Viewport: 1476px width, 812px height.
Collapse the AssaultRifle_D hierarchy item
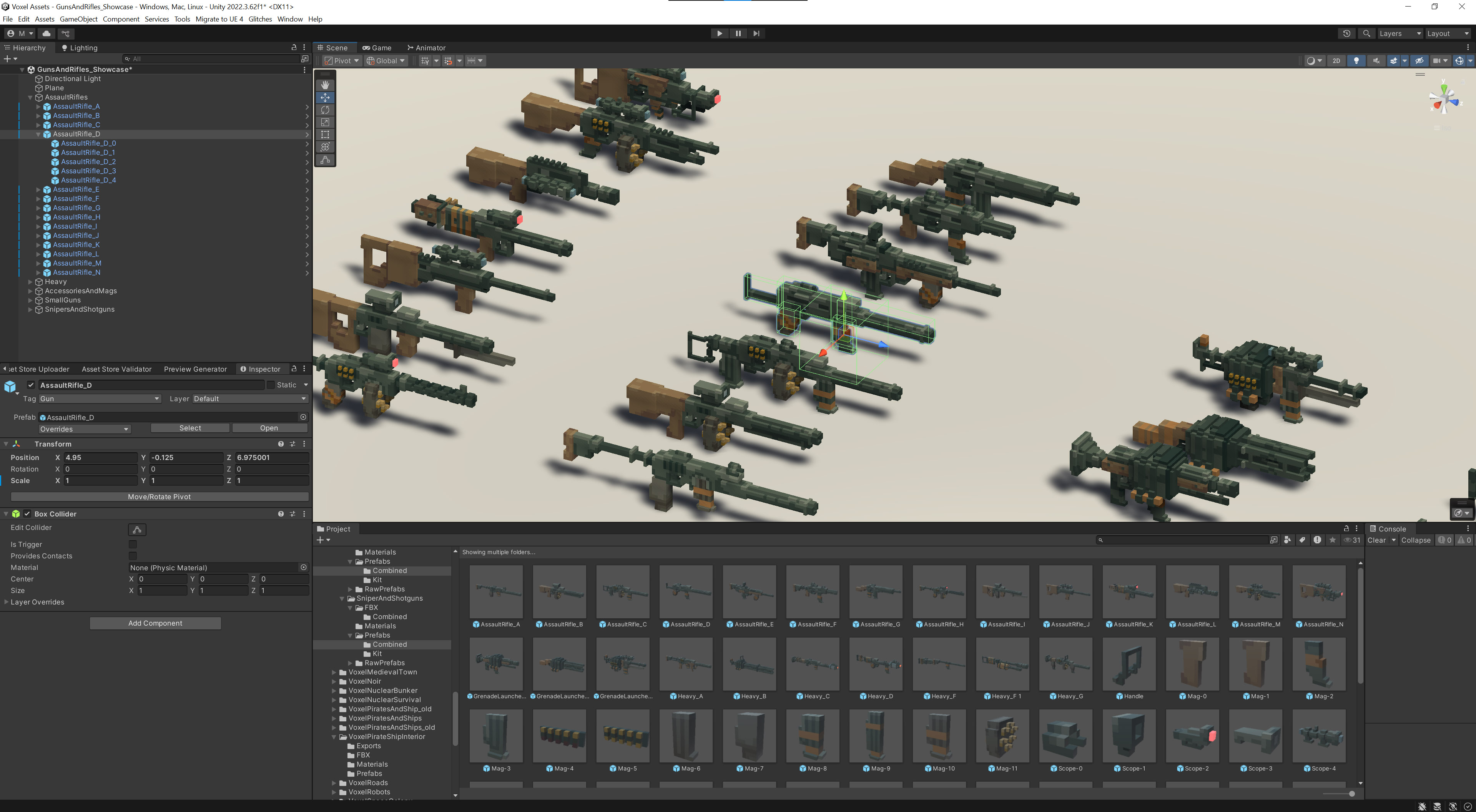tap(38, 134)
